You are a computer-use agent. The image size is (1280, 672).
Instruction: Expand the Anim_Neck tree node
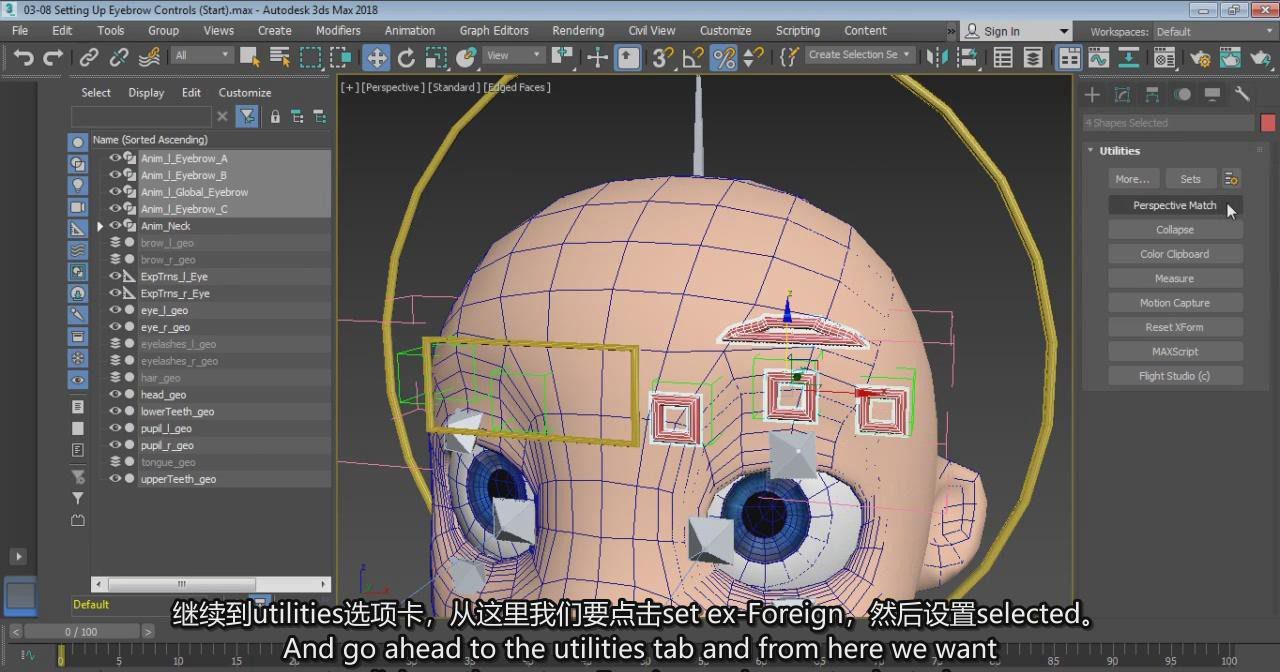click(100, 227)
